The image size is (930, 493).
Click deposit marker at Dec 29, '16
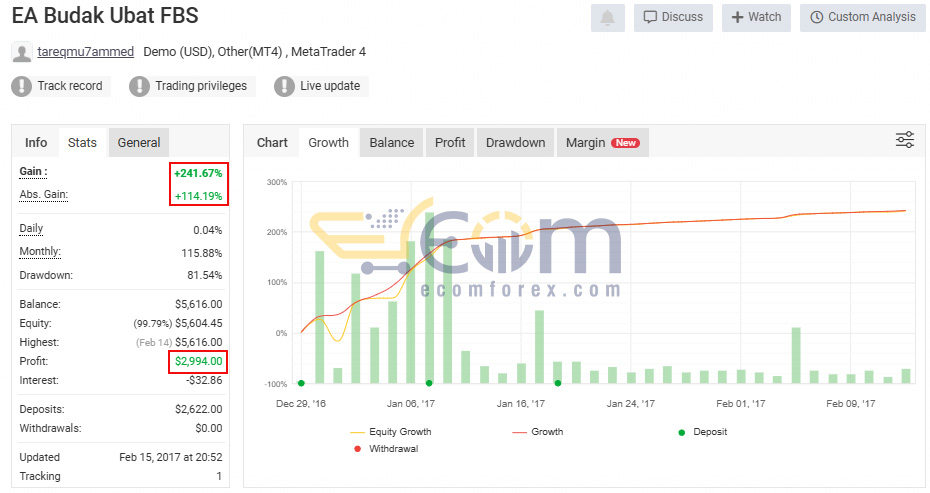click(x=301, y=383)
